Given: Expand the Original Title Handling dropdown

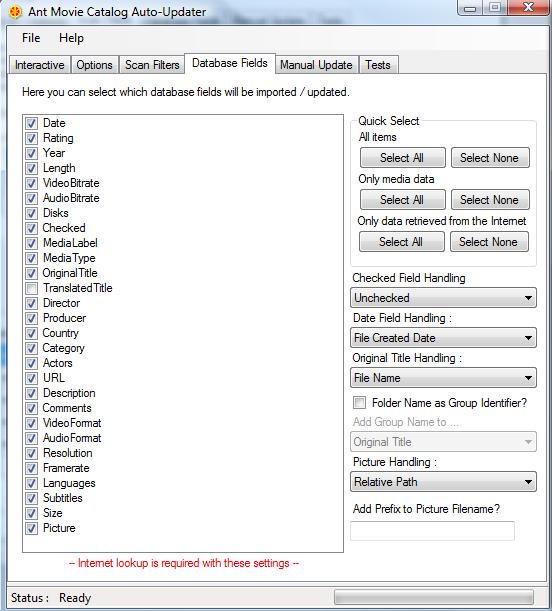Looking at the screenshot, I should (x=443, y=378).
